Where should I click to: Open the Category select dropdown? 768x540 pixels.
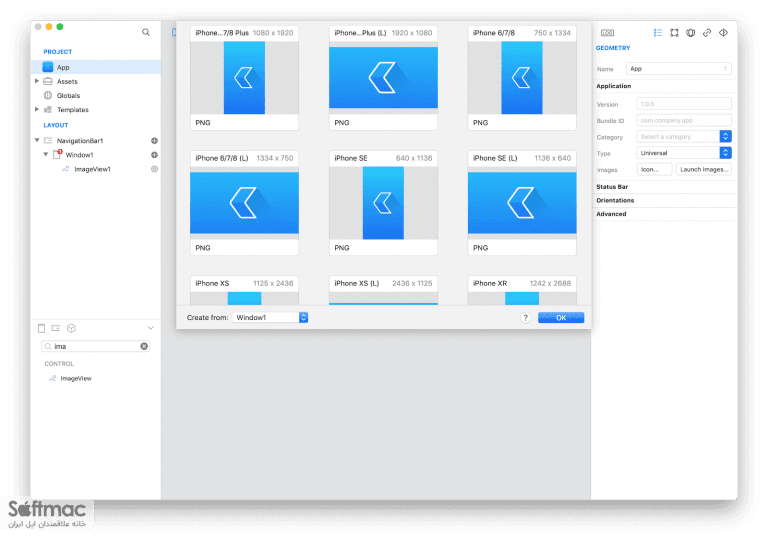(684, 137)
